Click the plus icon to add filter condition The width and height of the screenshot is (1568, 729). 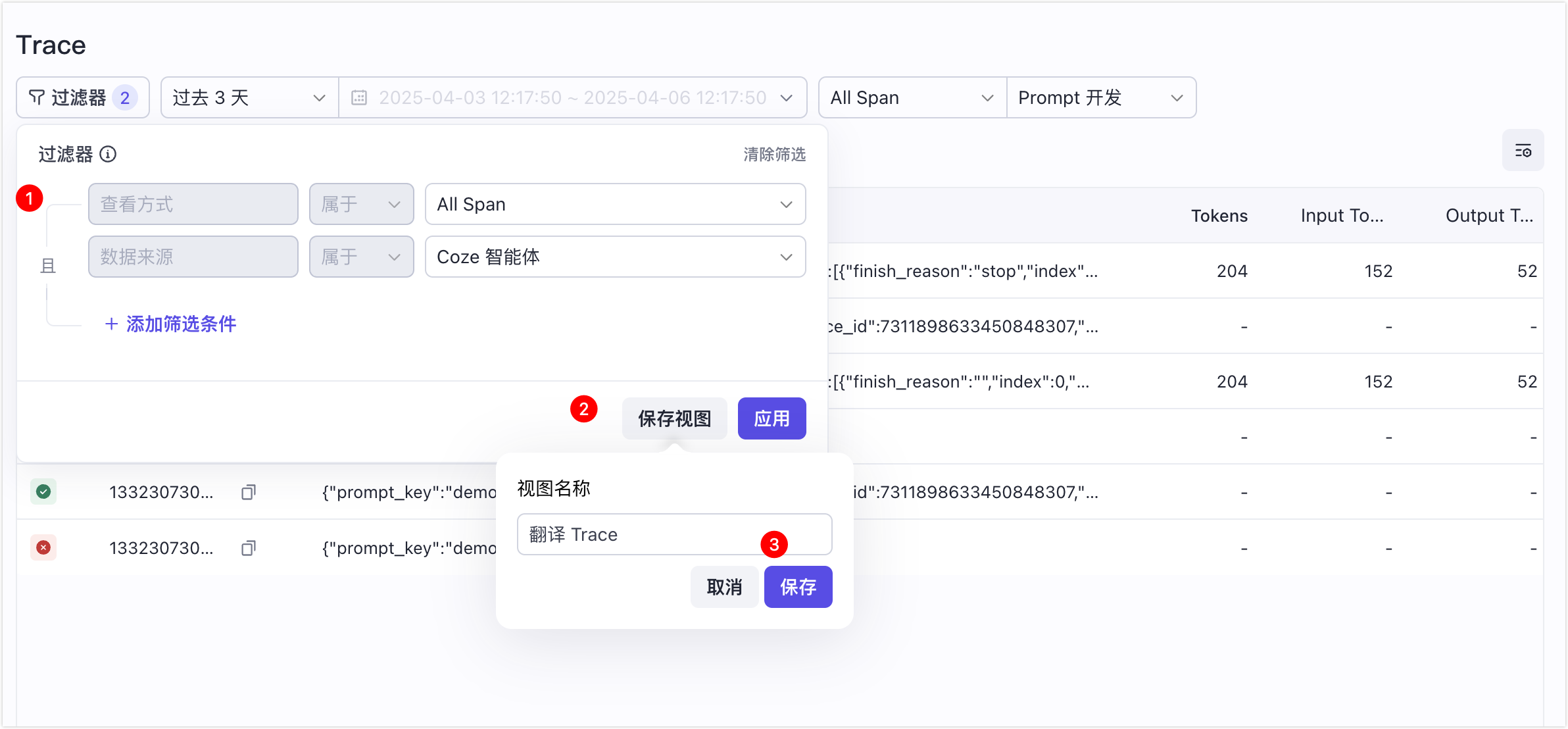tap(111, 324)
